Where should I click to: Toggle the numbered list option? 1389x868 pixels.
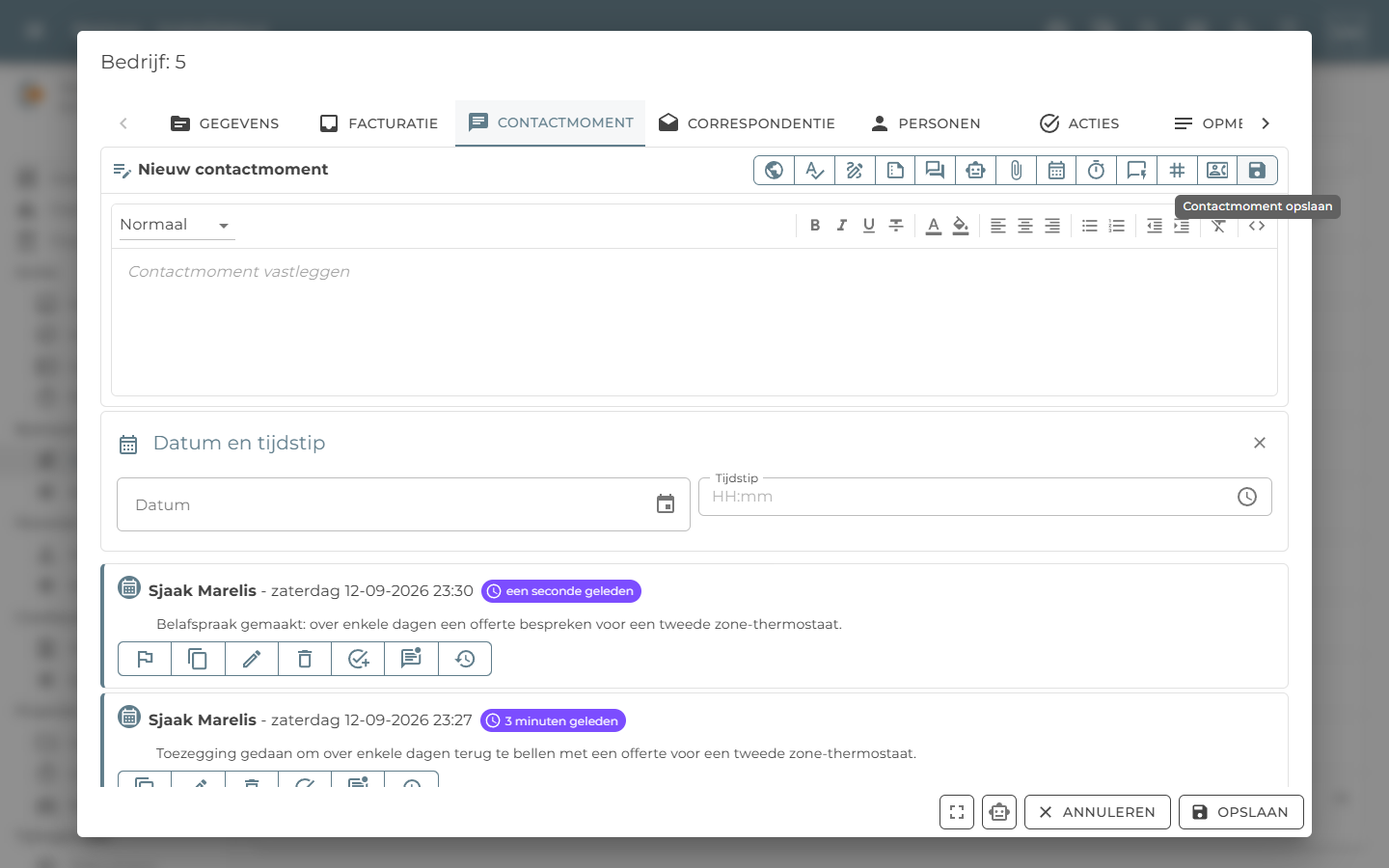[x=1117, y=225]
